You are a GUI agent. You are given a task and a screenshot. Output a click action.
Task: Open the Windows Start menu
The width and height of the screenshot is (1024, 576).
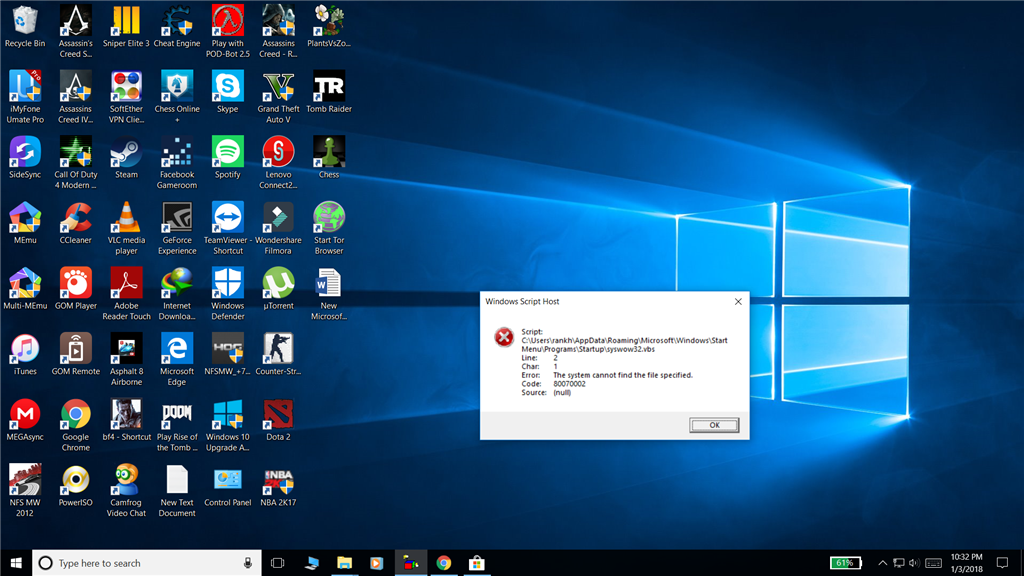tap(16, 563)
